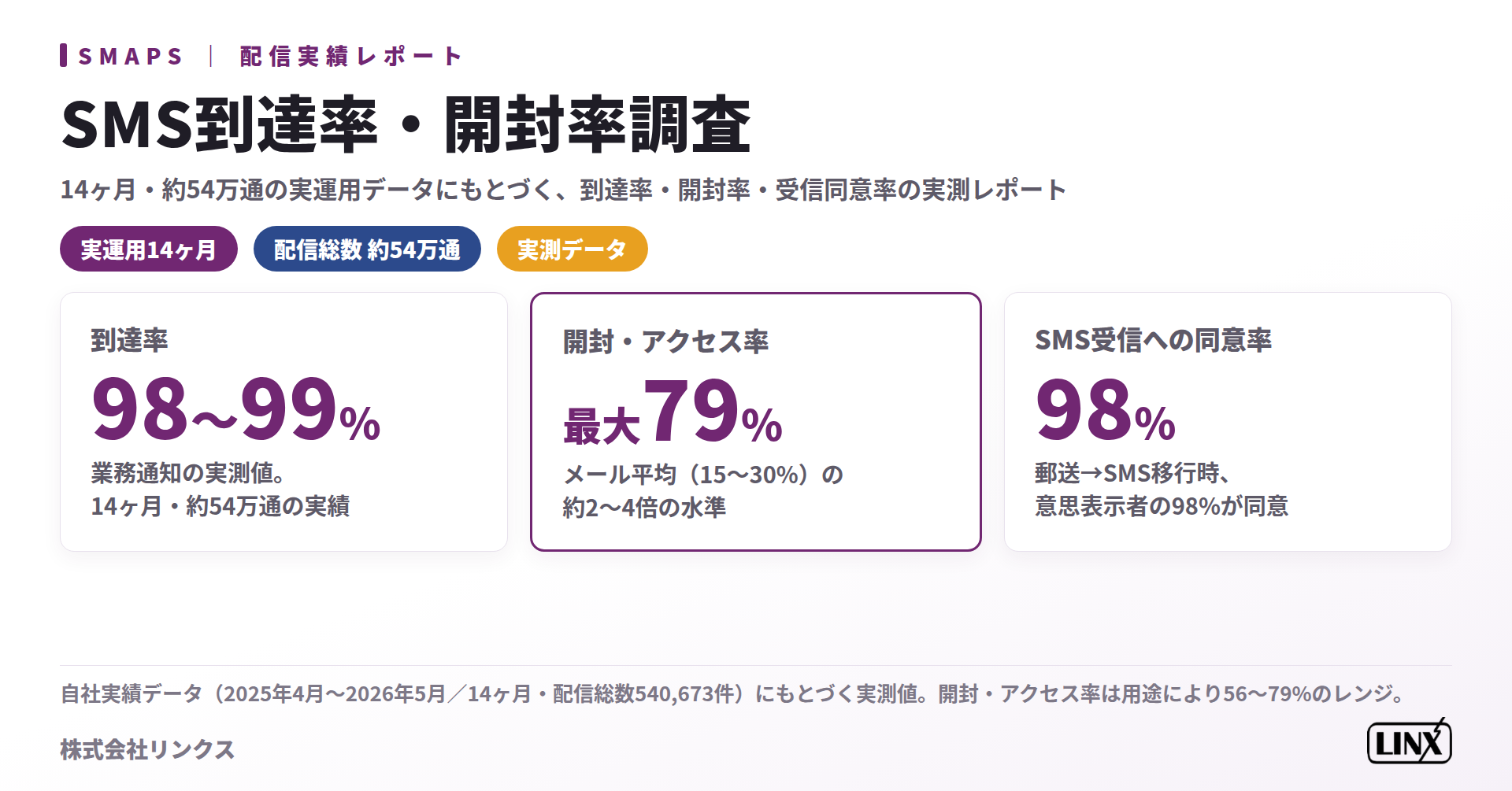Screen dimensions: 1512x791
Task: Click the 最大79% figure
Action: pyautogui.click(x=673, y=412)
